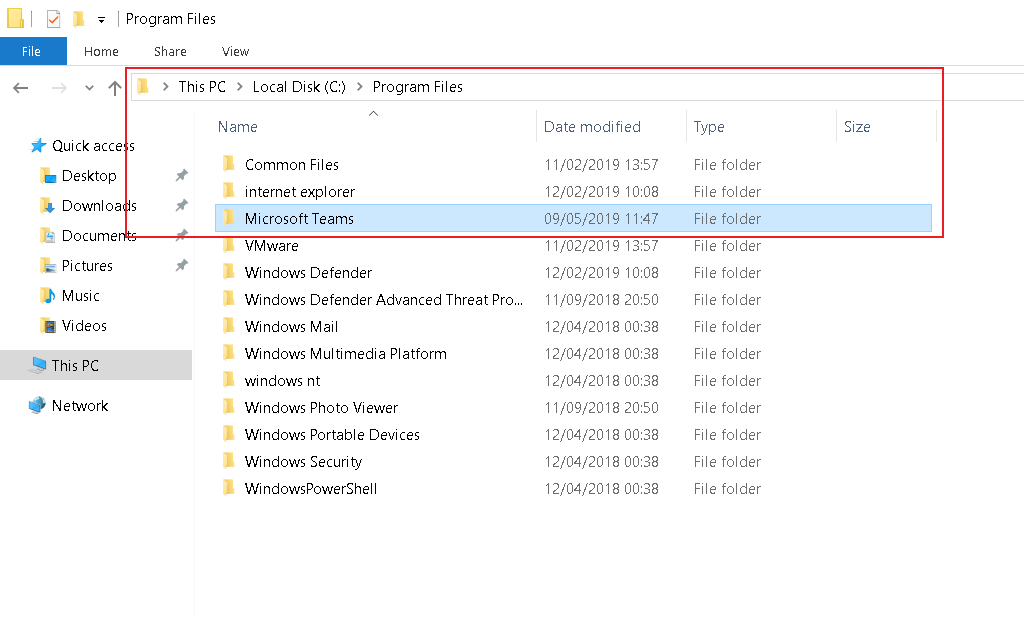The width and height of the screenshot is (1024, 617).
Task: Unpin Downloads from Quick access
Action: pos(181,205)
